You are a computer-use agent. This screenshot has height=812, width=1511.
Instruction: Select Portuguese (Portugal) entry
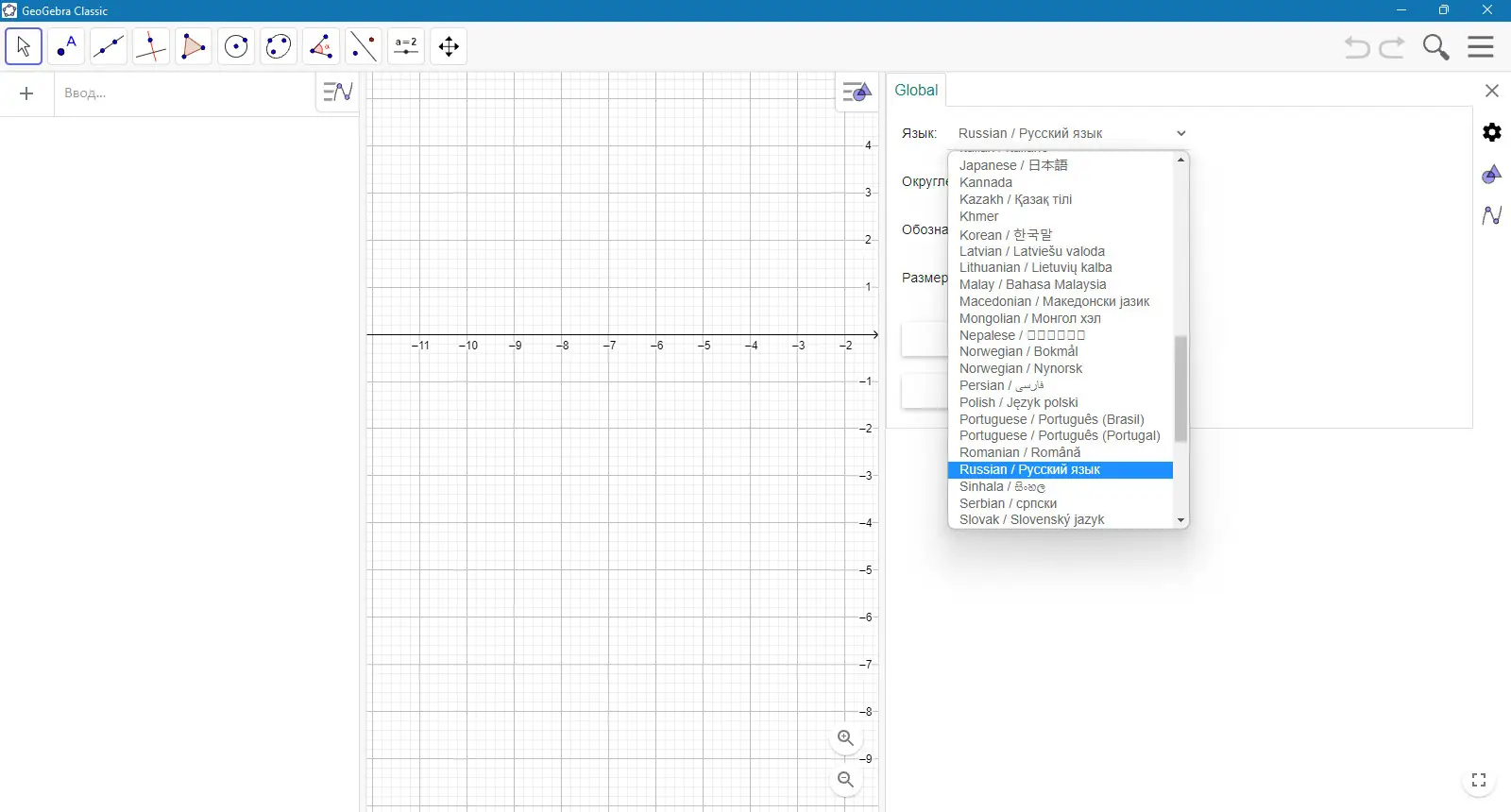1060,435
